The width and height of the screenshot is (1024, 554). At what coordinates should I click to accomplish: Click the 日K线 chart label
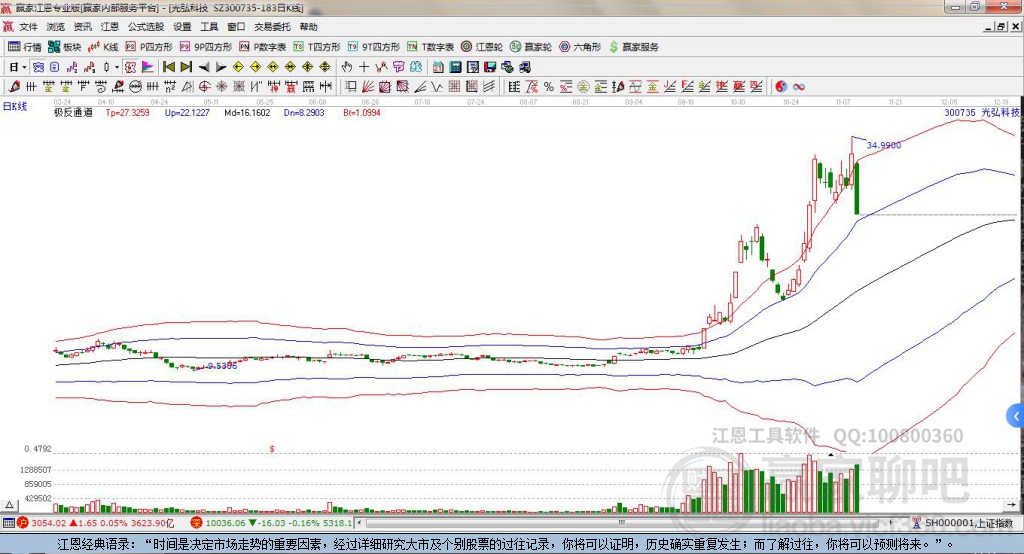(15, 106)
